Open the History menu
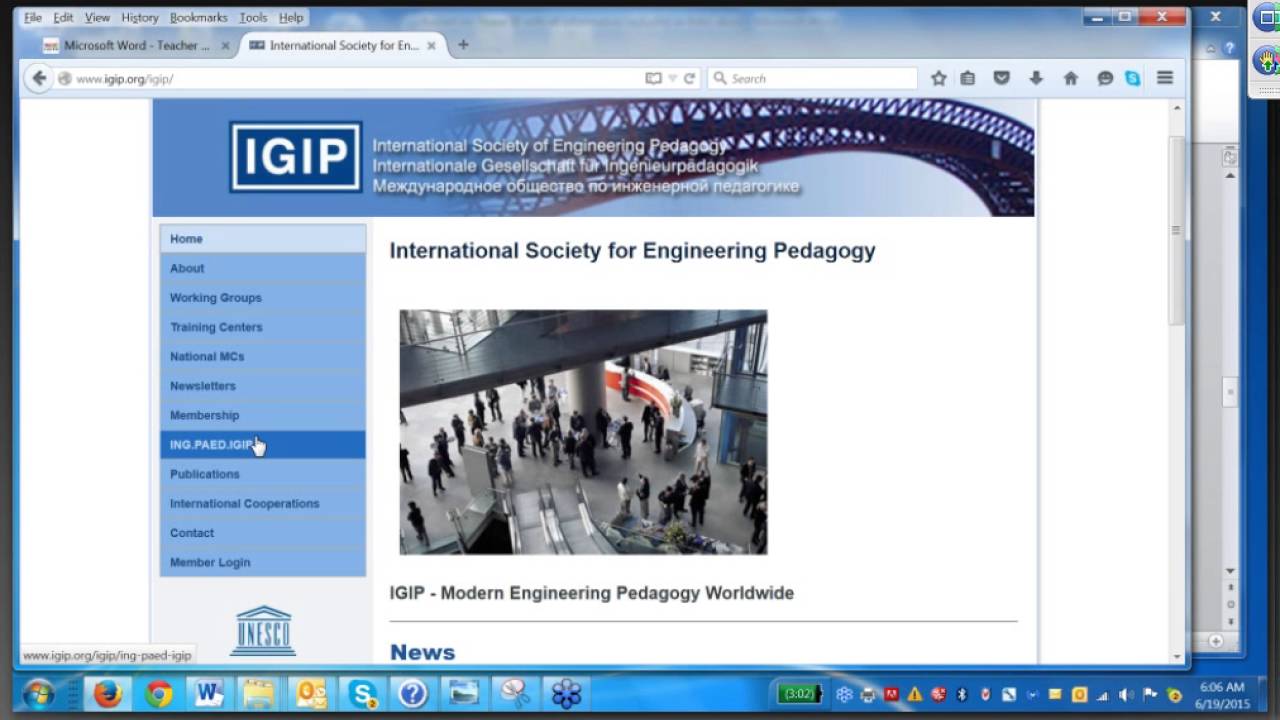This screenshot has width=1280, height=720. click(x=140, y=18)
